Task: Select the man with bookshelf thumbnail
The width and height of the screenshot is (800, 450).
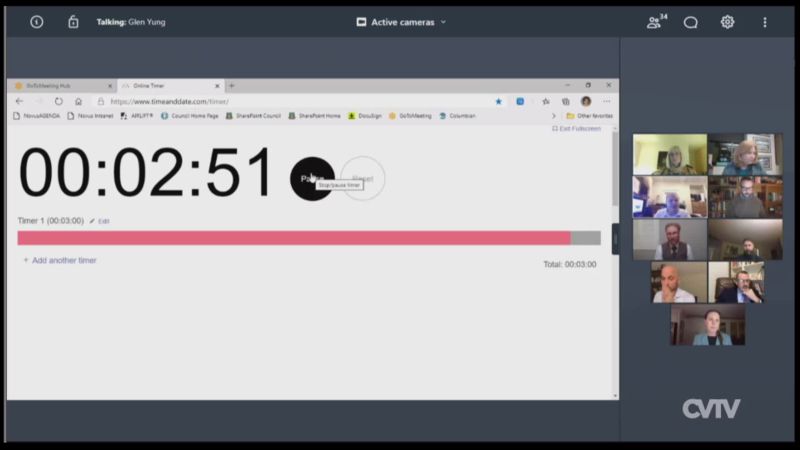Action: click(745, 197)
